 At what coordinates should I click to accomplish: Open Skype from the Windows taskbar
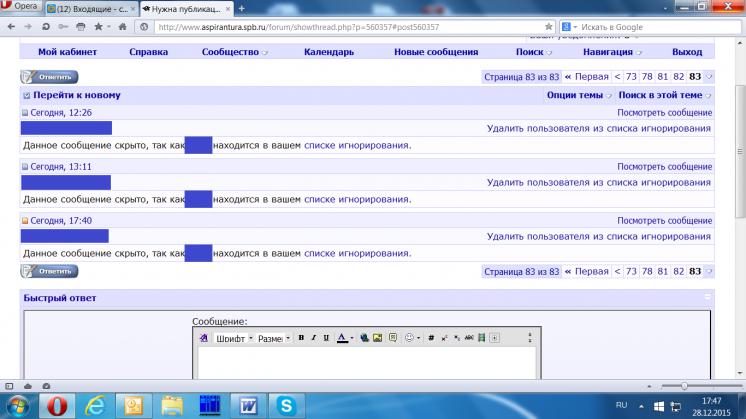coord(286,405)
